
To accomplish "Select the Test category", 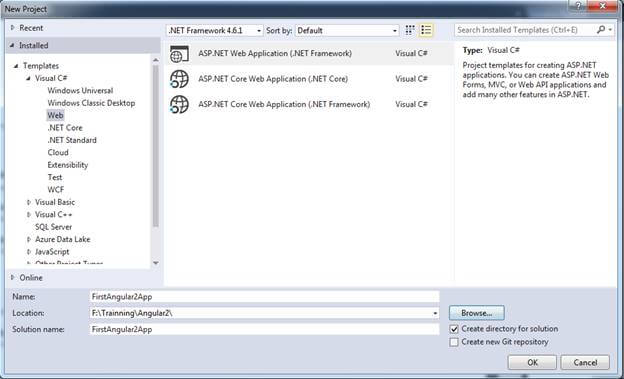I will [x=55, y=177].
